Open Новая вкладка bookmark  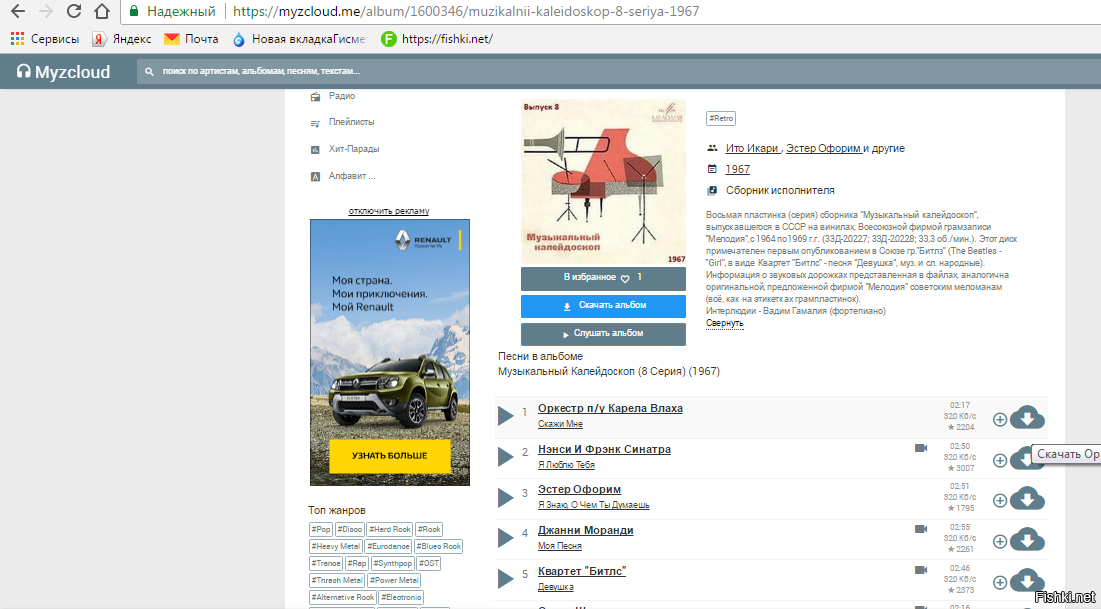point(301,39)
